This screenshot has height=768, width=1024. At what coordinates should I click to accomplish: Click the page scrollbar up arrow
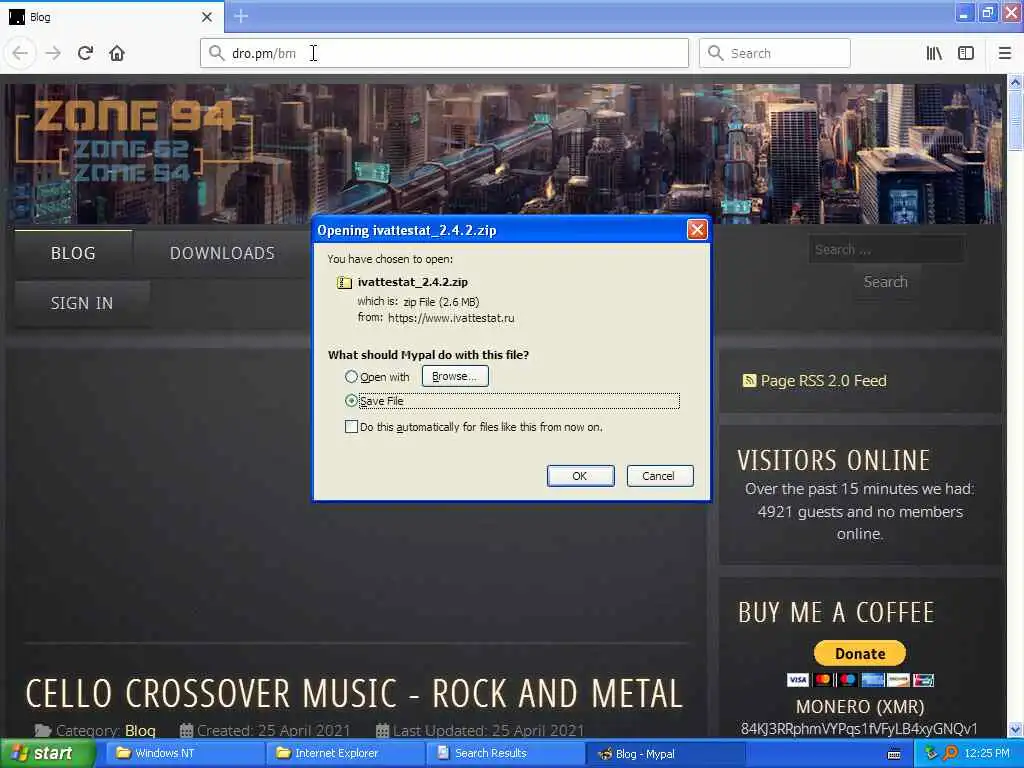point(1015,82)
